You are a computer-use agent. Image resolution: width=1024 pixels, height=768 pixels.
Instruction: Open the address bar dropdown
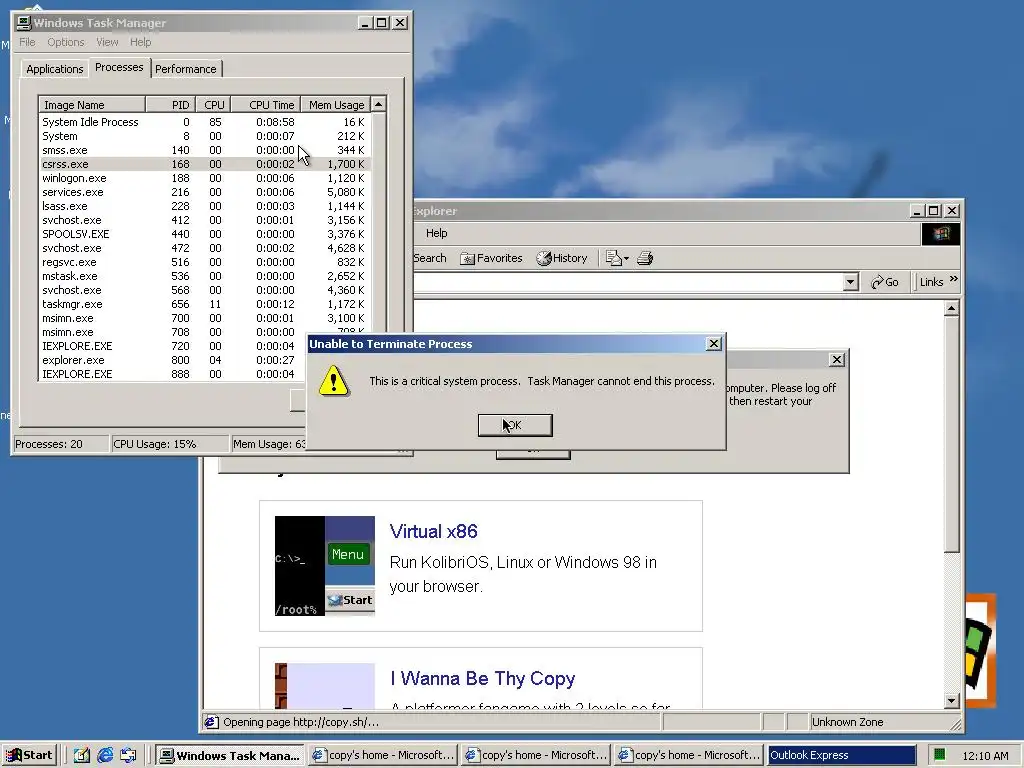(x=850, y=282)
